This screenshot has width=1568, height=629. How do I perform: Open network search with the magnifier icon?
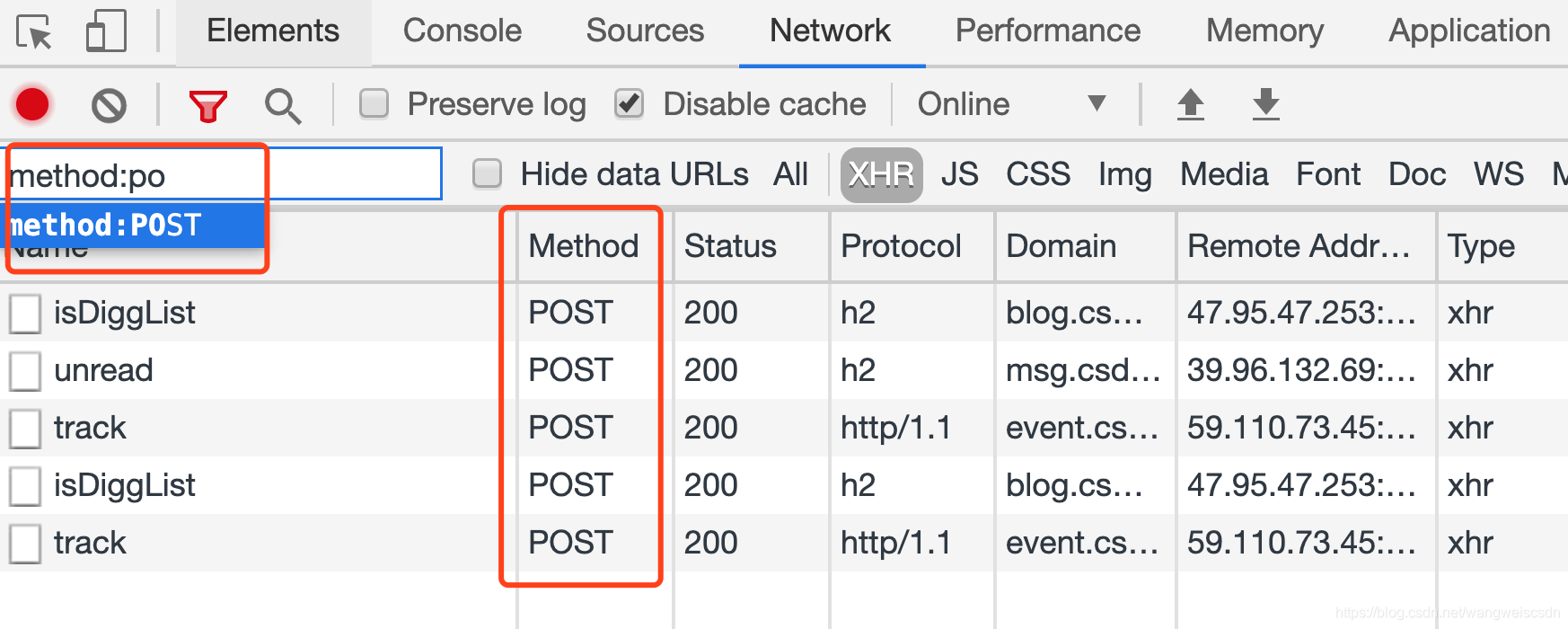(282, 104)
